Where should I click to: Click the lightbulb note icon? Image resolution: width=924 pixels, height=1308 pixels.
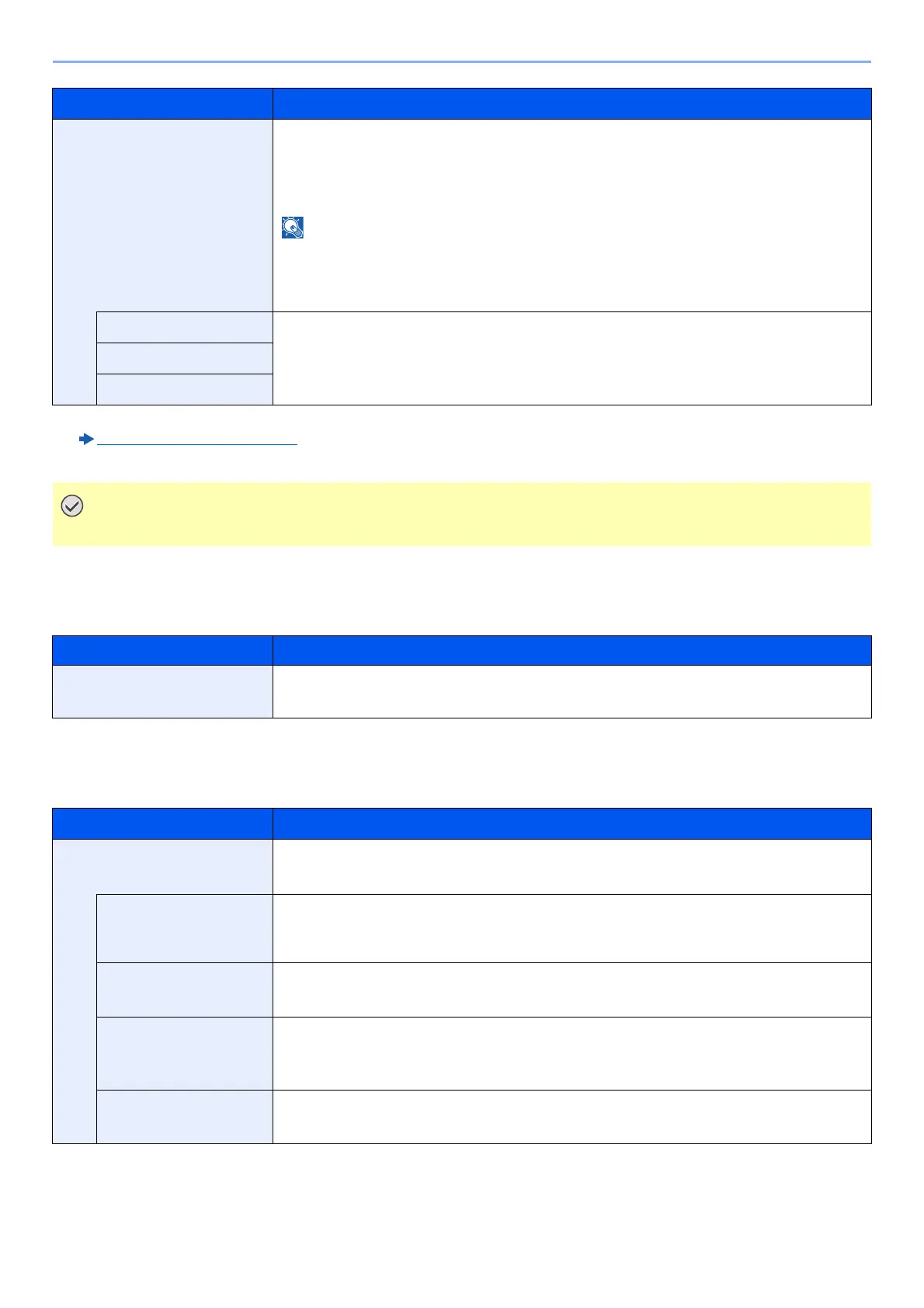coord(292,228)
